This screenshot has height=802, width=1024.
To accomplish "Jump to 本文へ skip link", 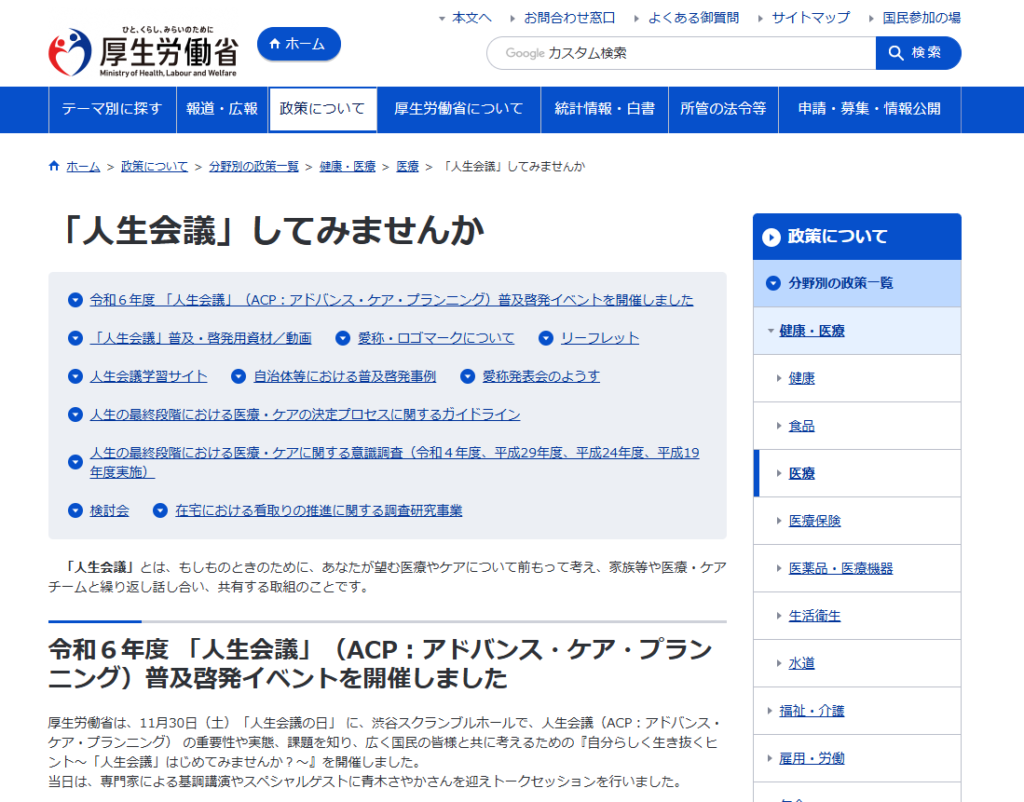I will click(x=471, y=18).
